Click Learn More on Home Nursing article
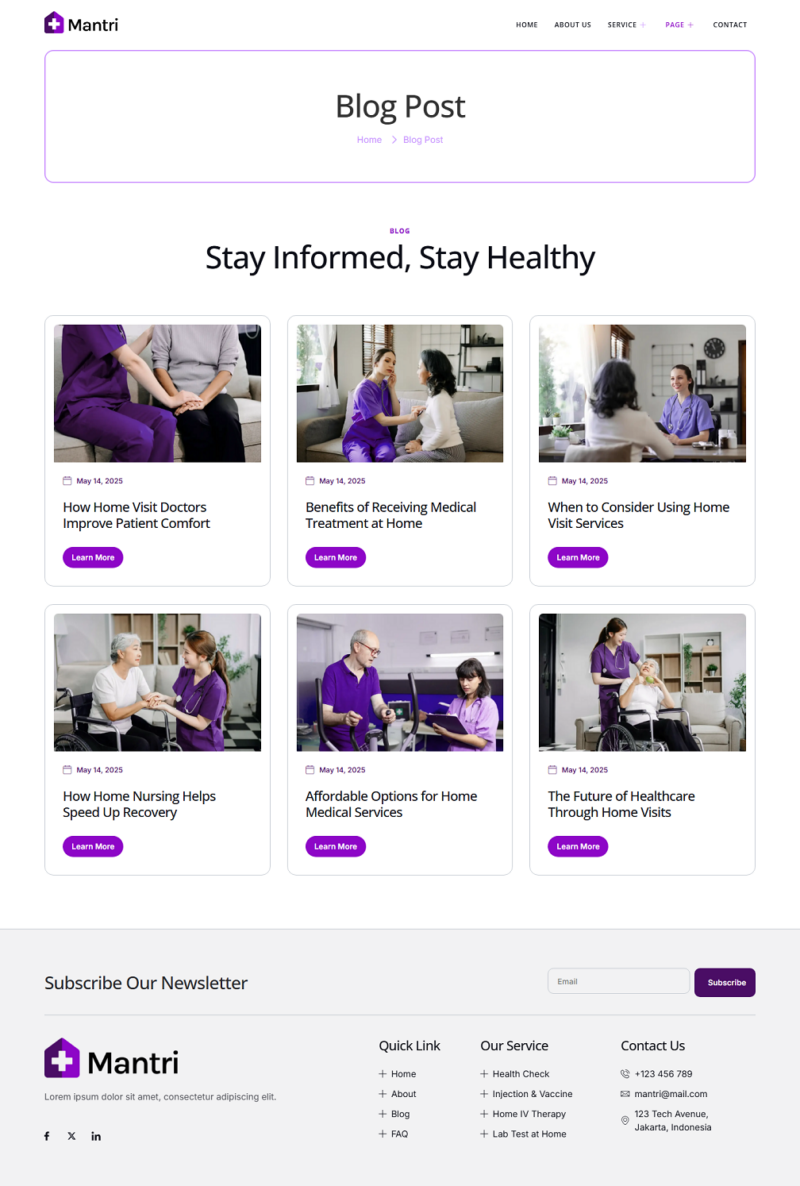This screenshot has width=800, height=1186. (93, 846)
